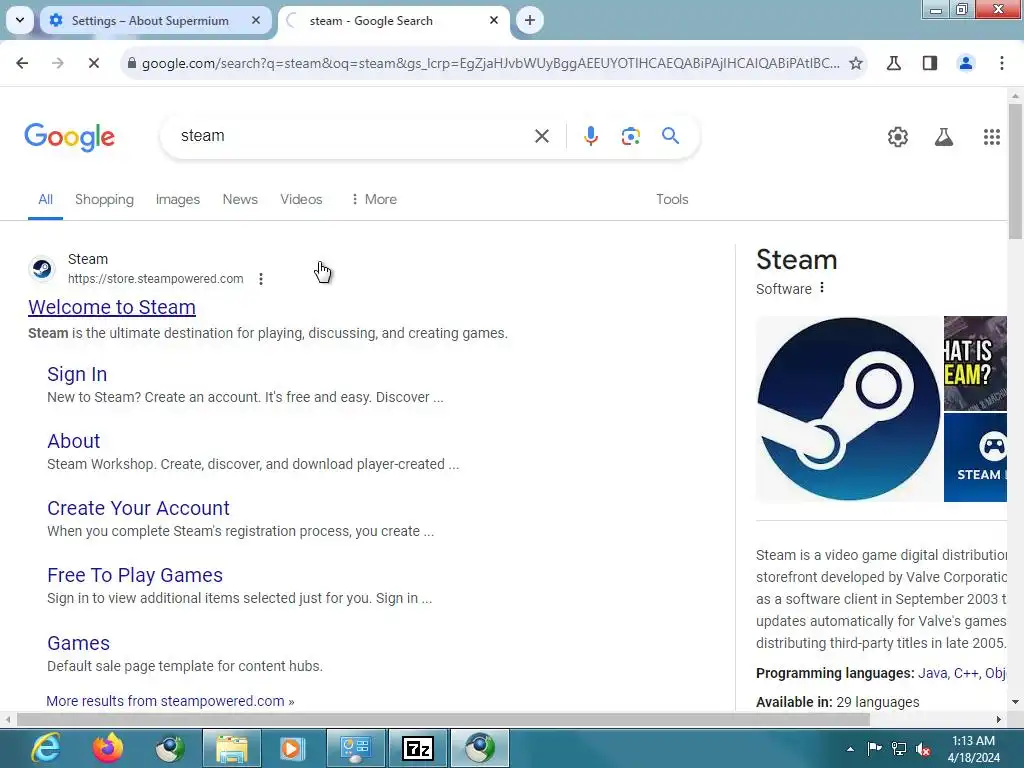Open more options next to Software

[x=822, y=288]
